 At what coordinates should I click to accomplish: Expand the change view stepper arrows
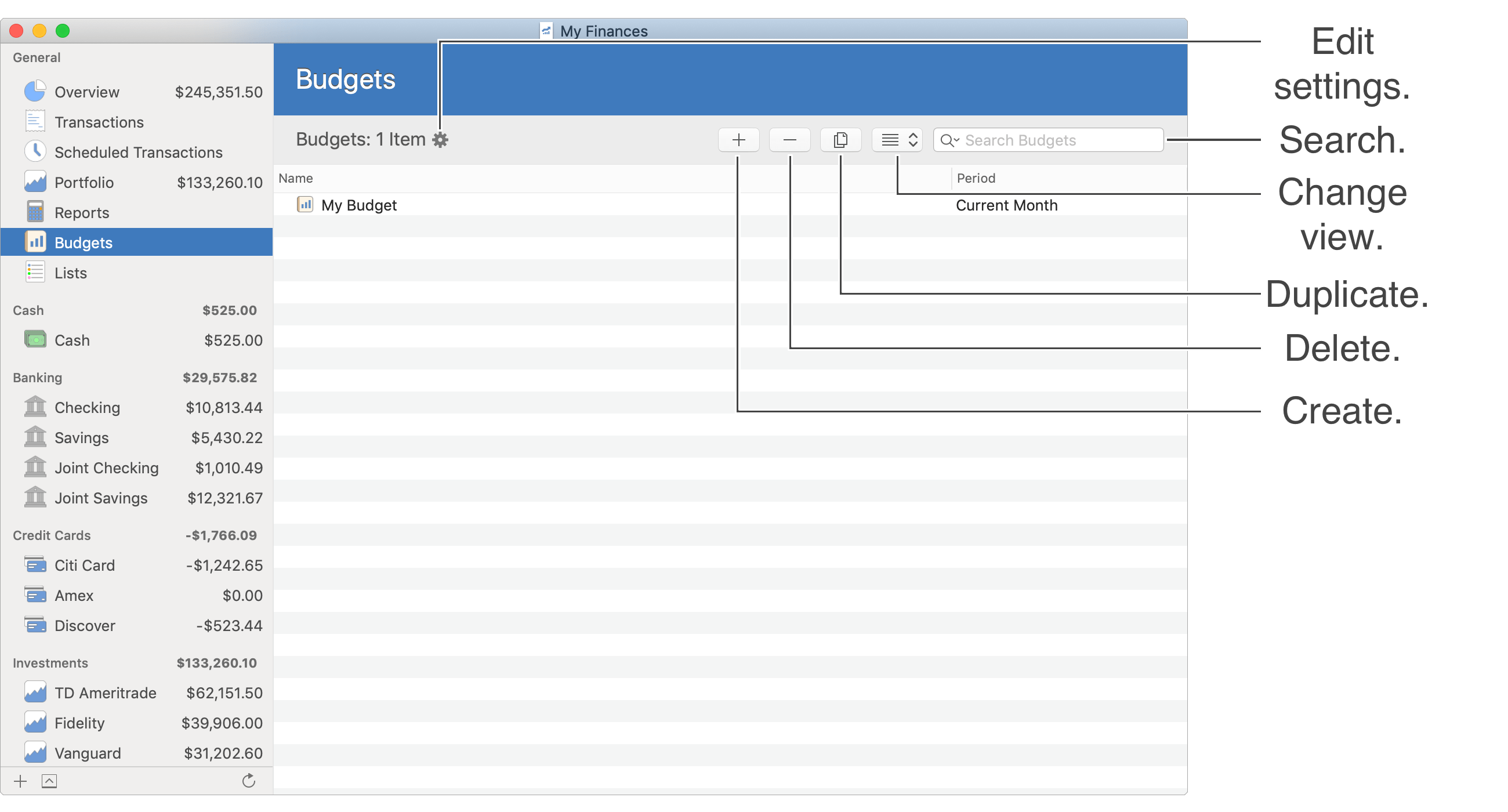pos(912,138)
